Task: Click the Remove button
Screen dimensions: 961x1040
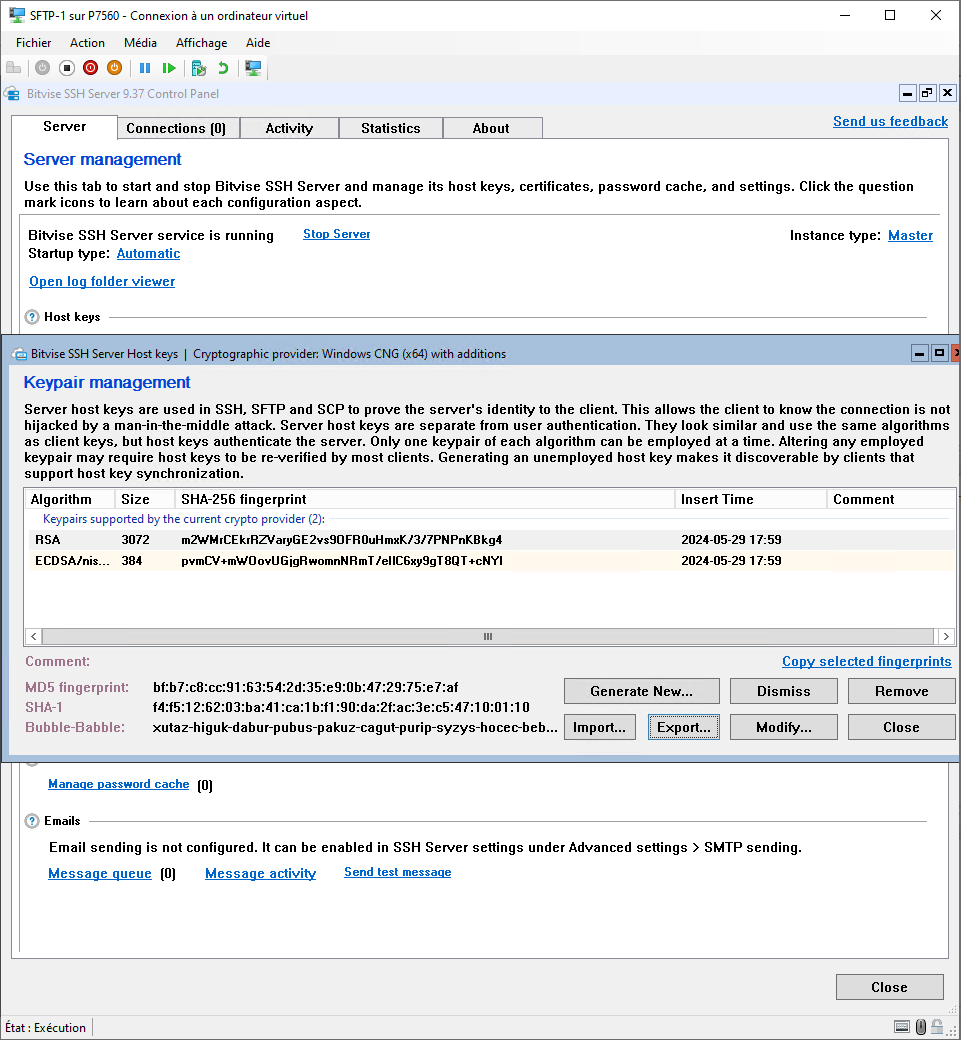Action: coord(901,691)
